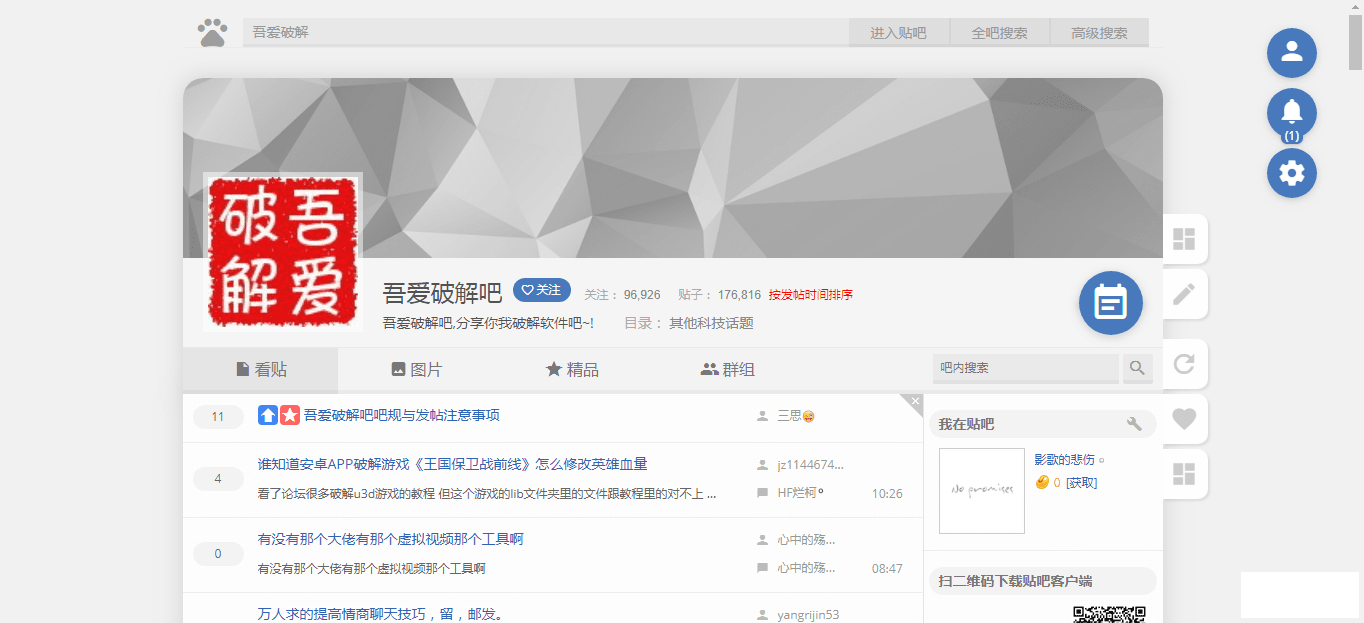1364x623 pixels.
Task: Switch to the 精品 tab
Action: point(572,370)
